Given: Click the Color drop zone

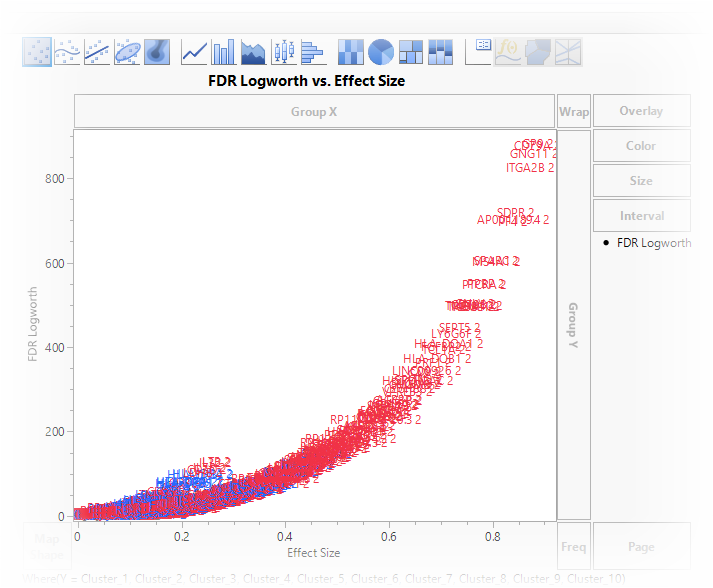Looking at the screenshot, I should coord(641,146).
